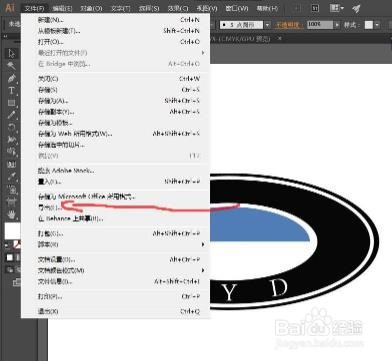This screenshot has width=392, height=361.
Task: Open the arrange documents layout icon
Action: (x=337, y=8)
